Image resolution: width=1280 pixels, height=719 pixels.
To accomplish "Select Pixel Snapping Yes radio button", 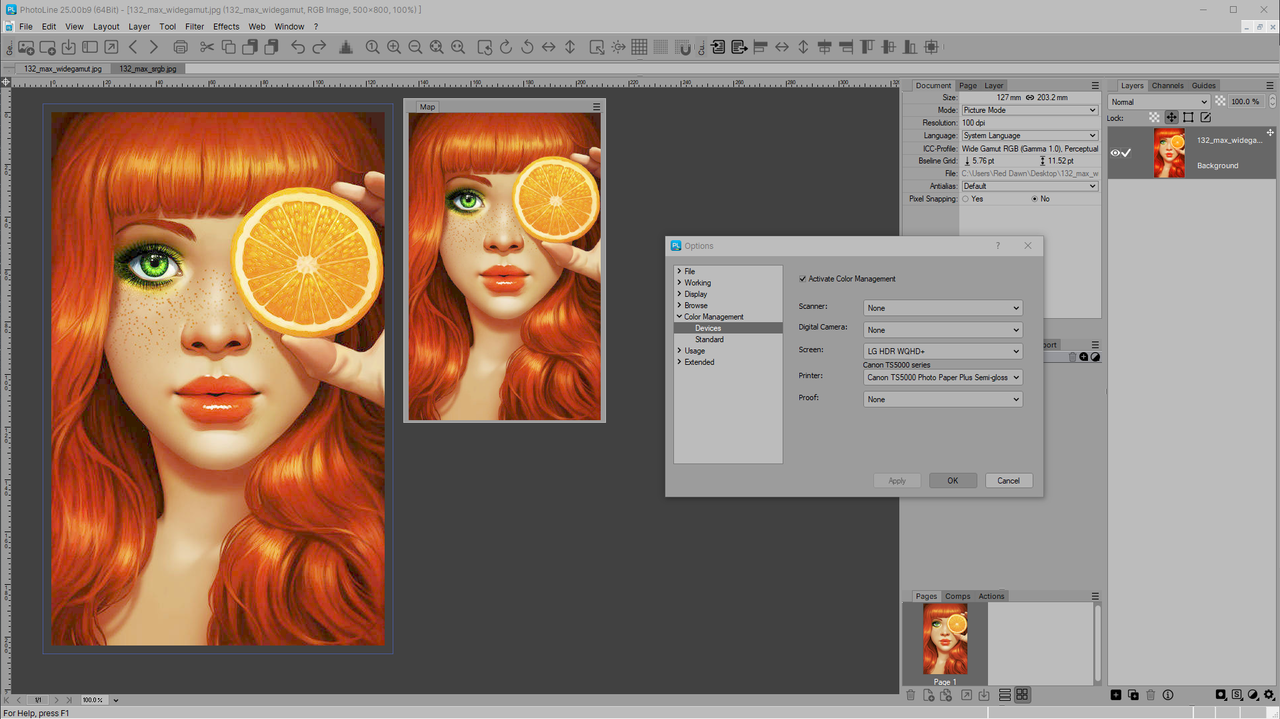I will click(x=966, y=199).
